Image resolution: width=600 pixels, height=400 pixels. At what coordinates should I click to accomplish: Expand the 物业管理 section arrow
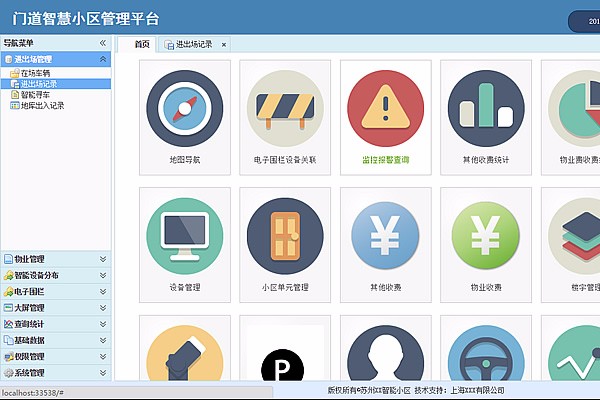point(103,259)
